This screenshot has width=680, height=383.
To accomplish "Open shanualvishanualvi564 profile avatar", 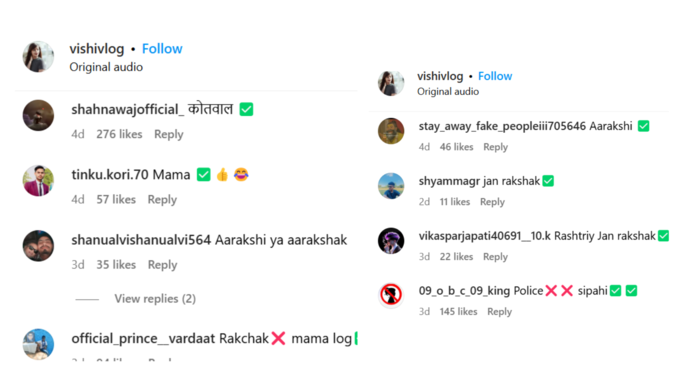I will [x=39, y=246].
